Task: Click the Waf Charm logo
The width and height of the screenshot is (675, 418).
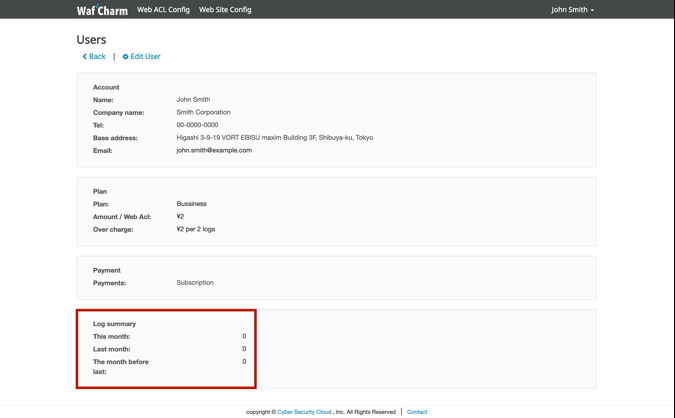Action: [x=102, y=10]
